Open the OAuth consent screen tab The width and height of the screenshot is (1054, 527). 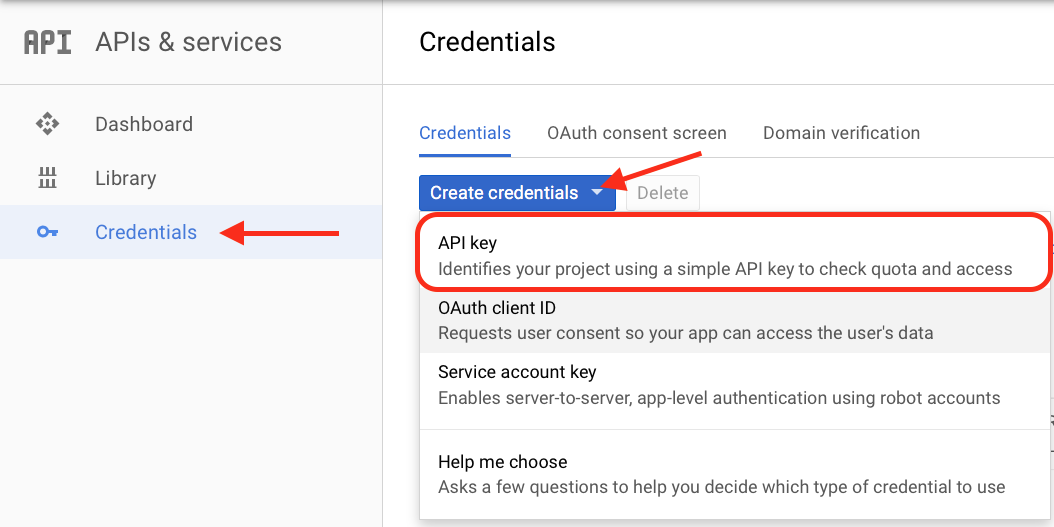pyautogui.click(x=637, y=133)
